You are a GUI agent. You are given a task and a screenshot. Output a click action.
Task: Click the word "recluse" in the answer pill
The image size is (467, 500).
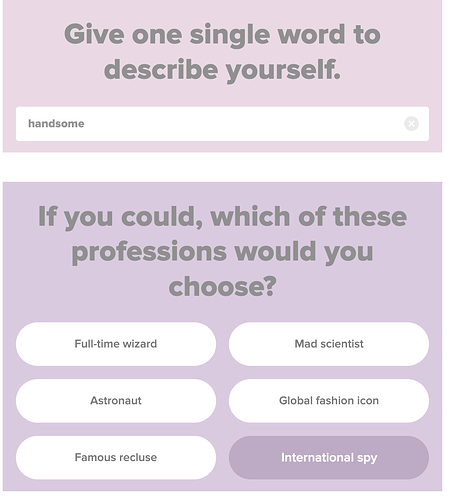pyautogui.click(x=138, y=457)
